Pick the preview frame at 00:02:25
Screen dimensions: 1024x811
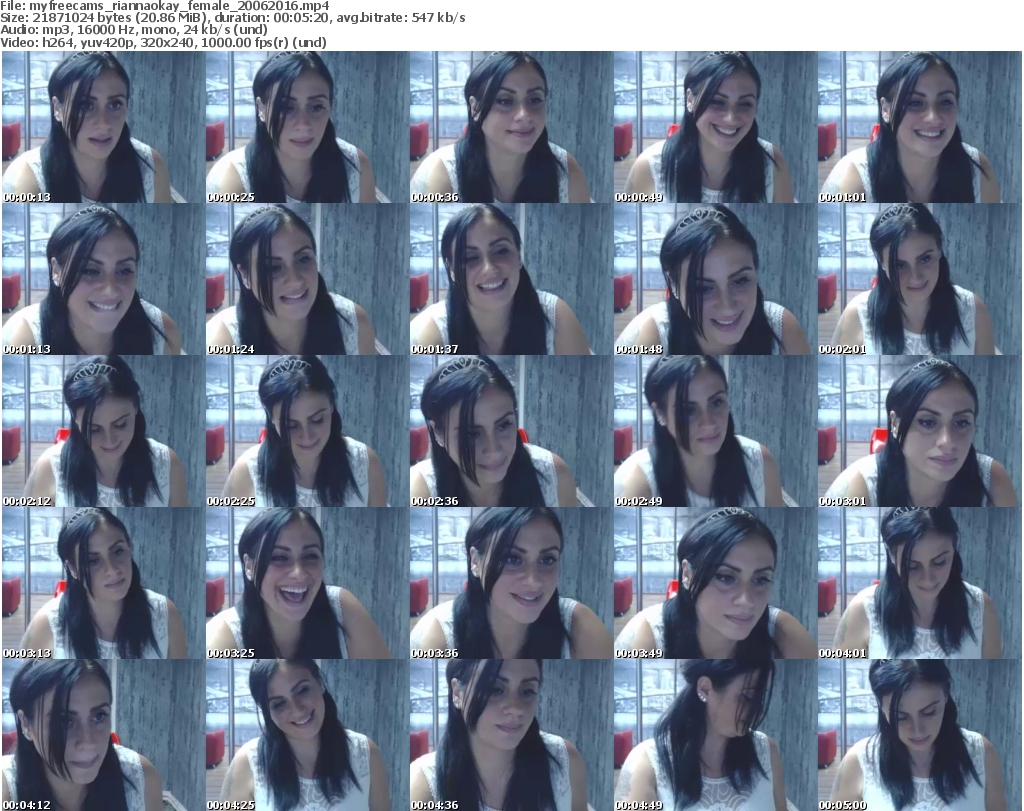tap(308, 432)
